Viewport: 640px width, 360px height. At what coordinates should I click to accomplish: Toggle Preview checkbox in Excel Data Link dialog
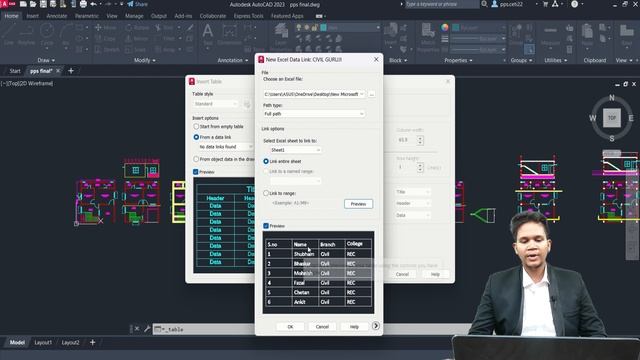click(266, 226)
